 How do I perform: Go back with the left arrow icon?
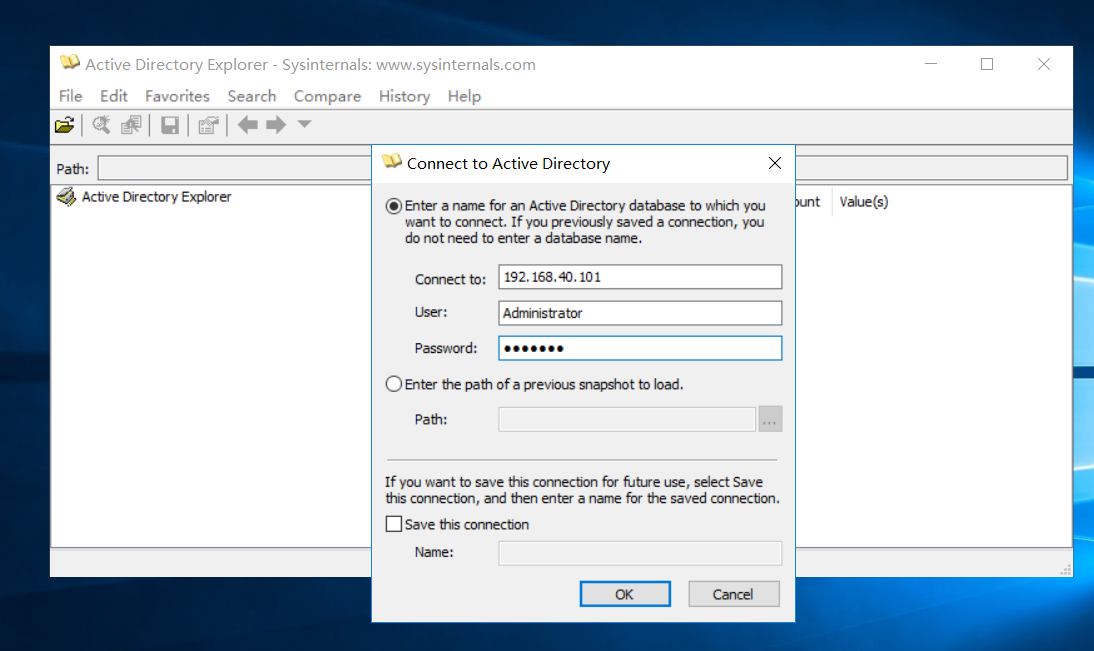pos(248,125)
